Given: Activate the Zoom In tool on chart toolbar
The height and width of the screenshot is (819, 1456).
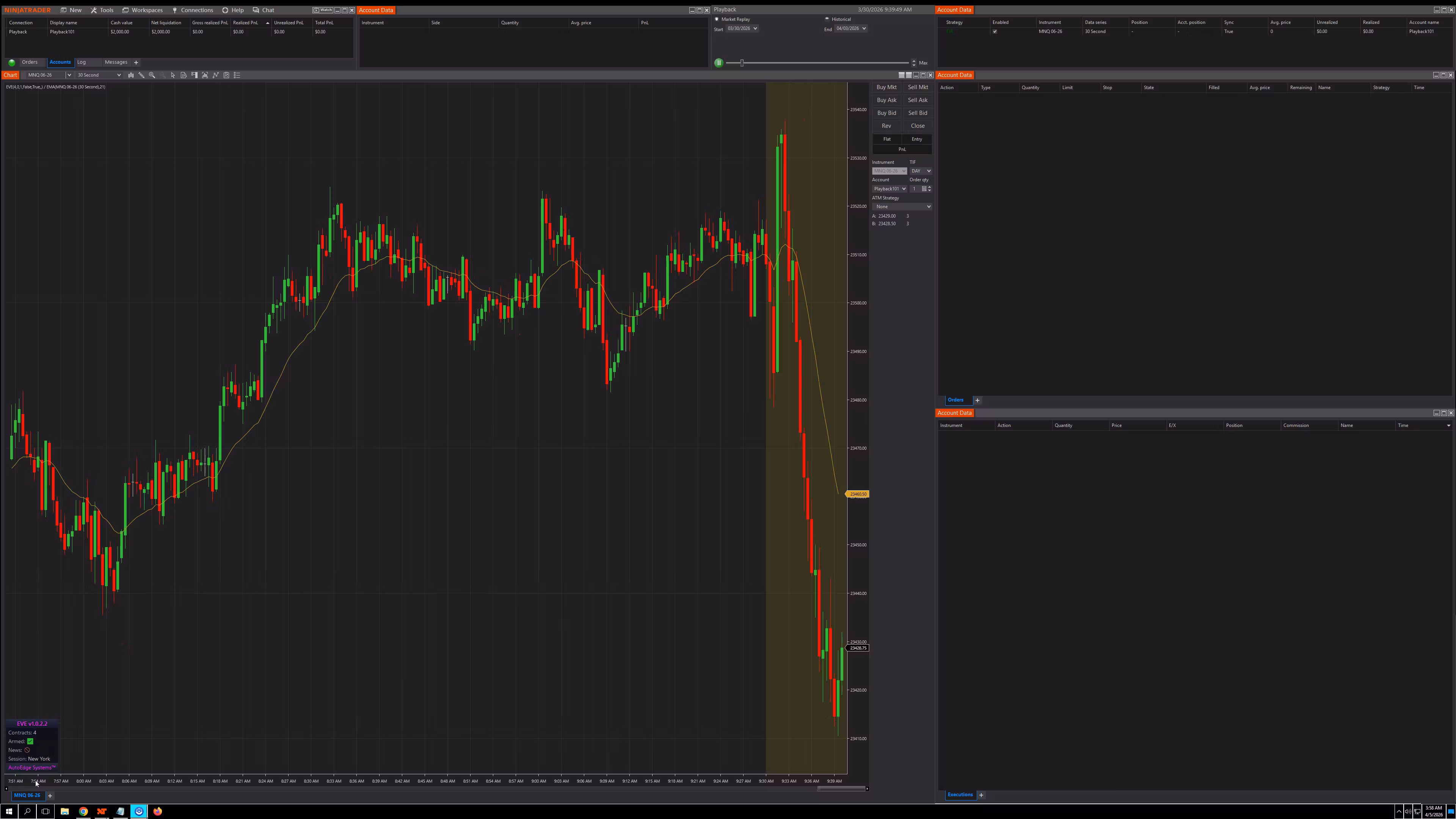Looking at the screenshot, I should tap(152, 75).
